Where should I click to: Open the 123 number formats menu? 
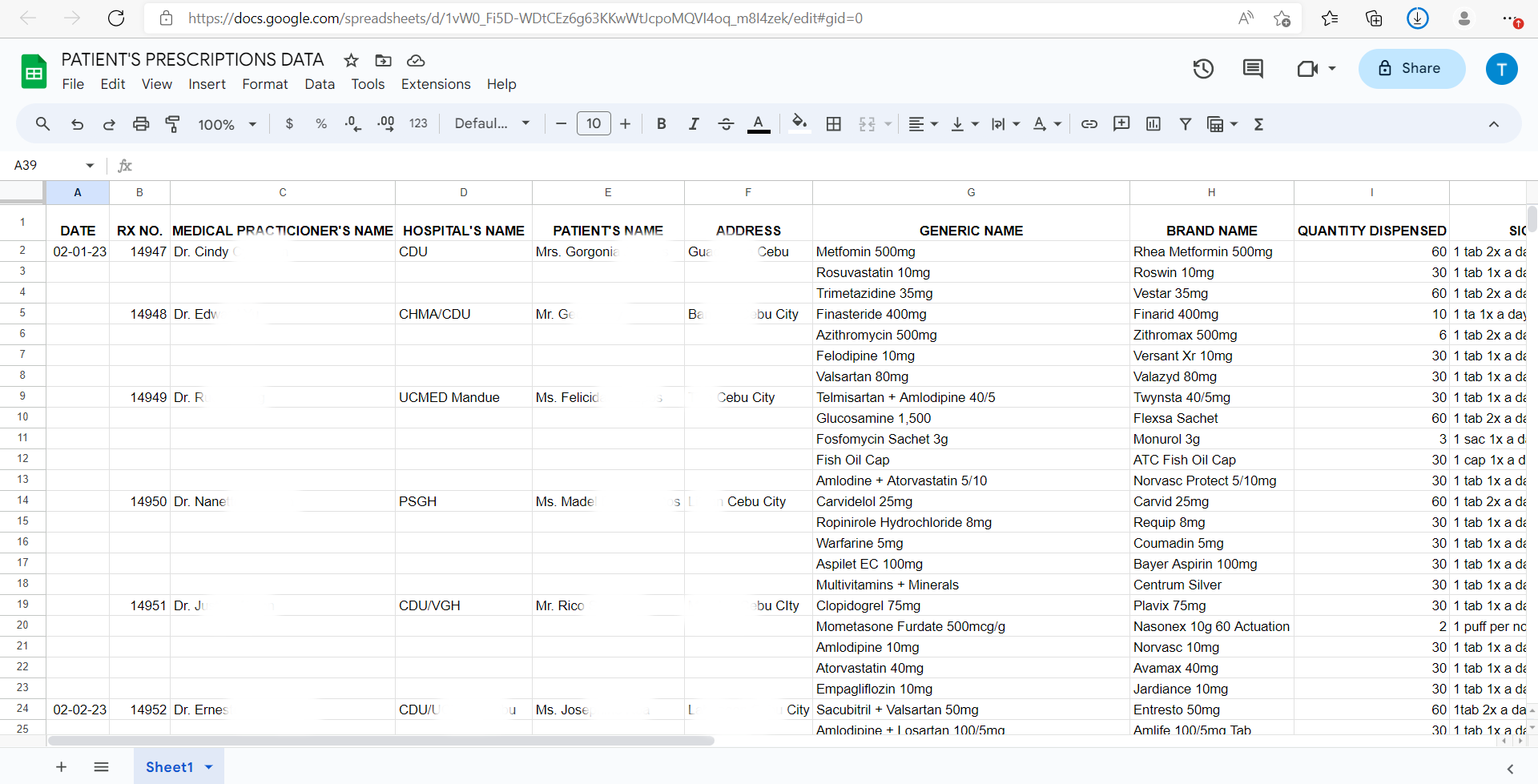[x=418, y=124]
